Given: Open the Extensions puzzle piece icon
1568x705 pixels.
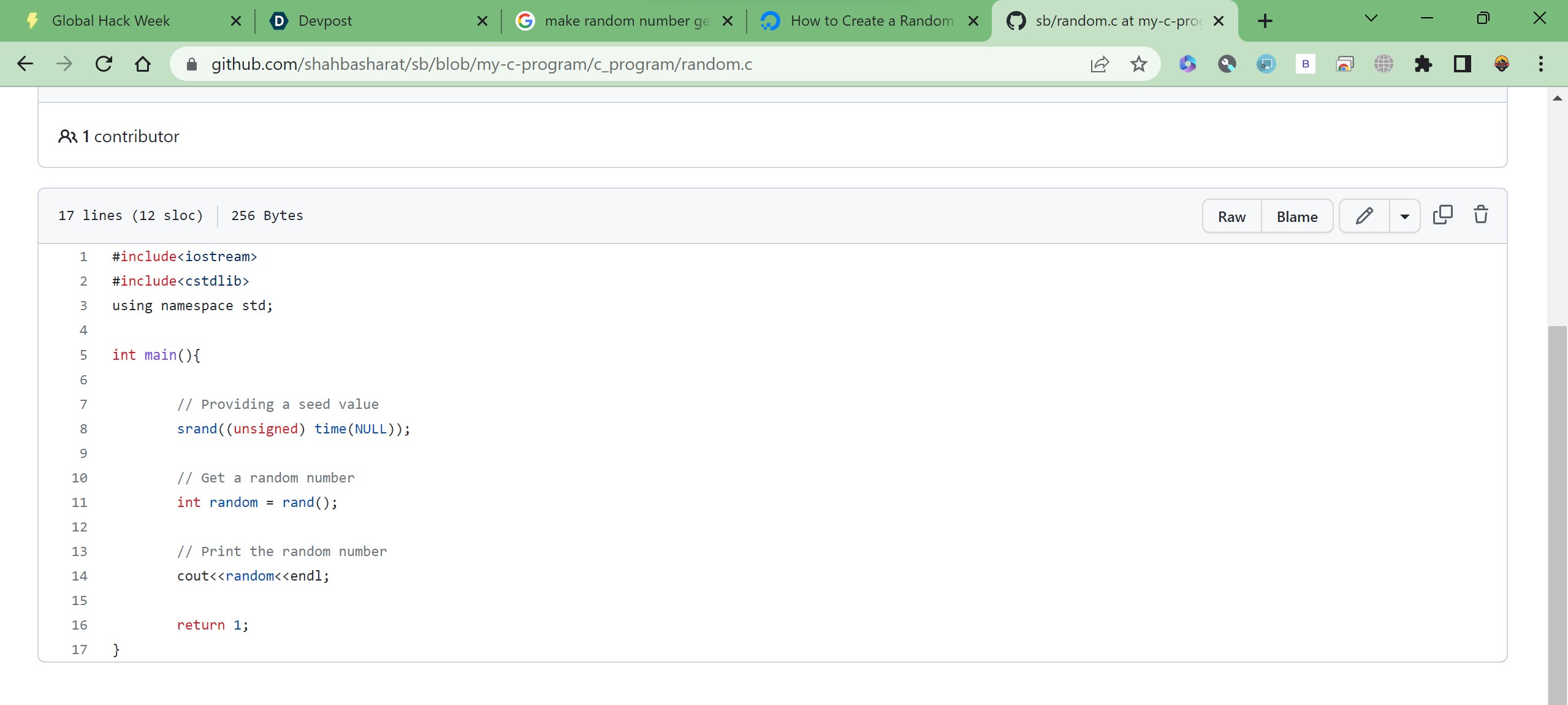Looking at the screenshot, I should click(1423, 64).
